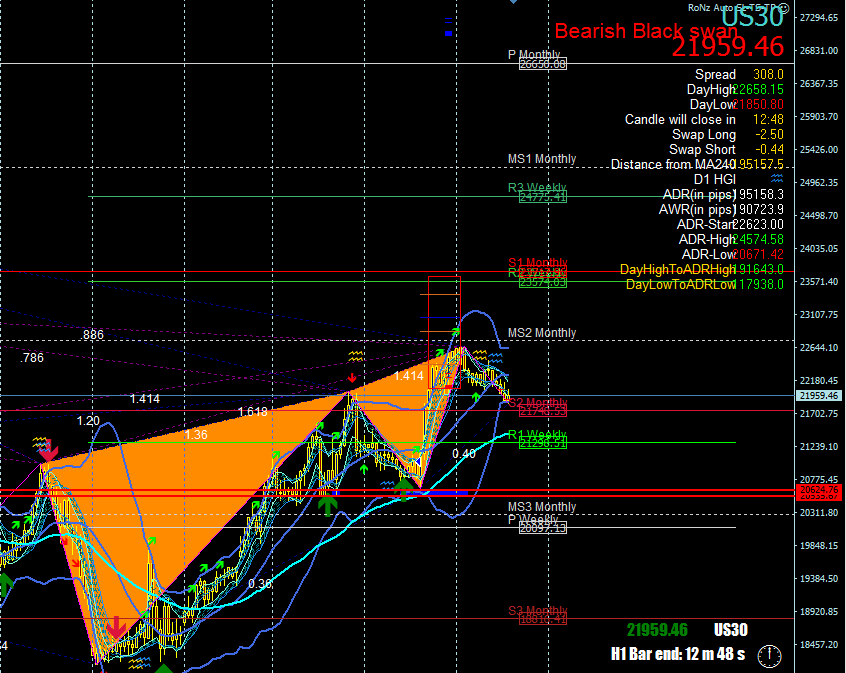Click the ADR-High value 24574.58
The width and height of the screenshot is (846, 673).
point(759,239)
